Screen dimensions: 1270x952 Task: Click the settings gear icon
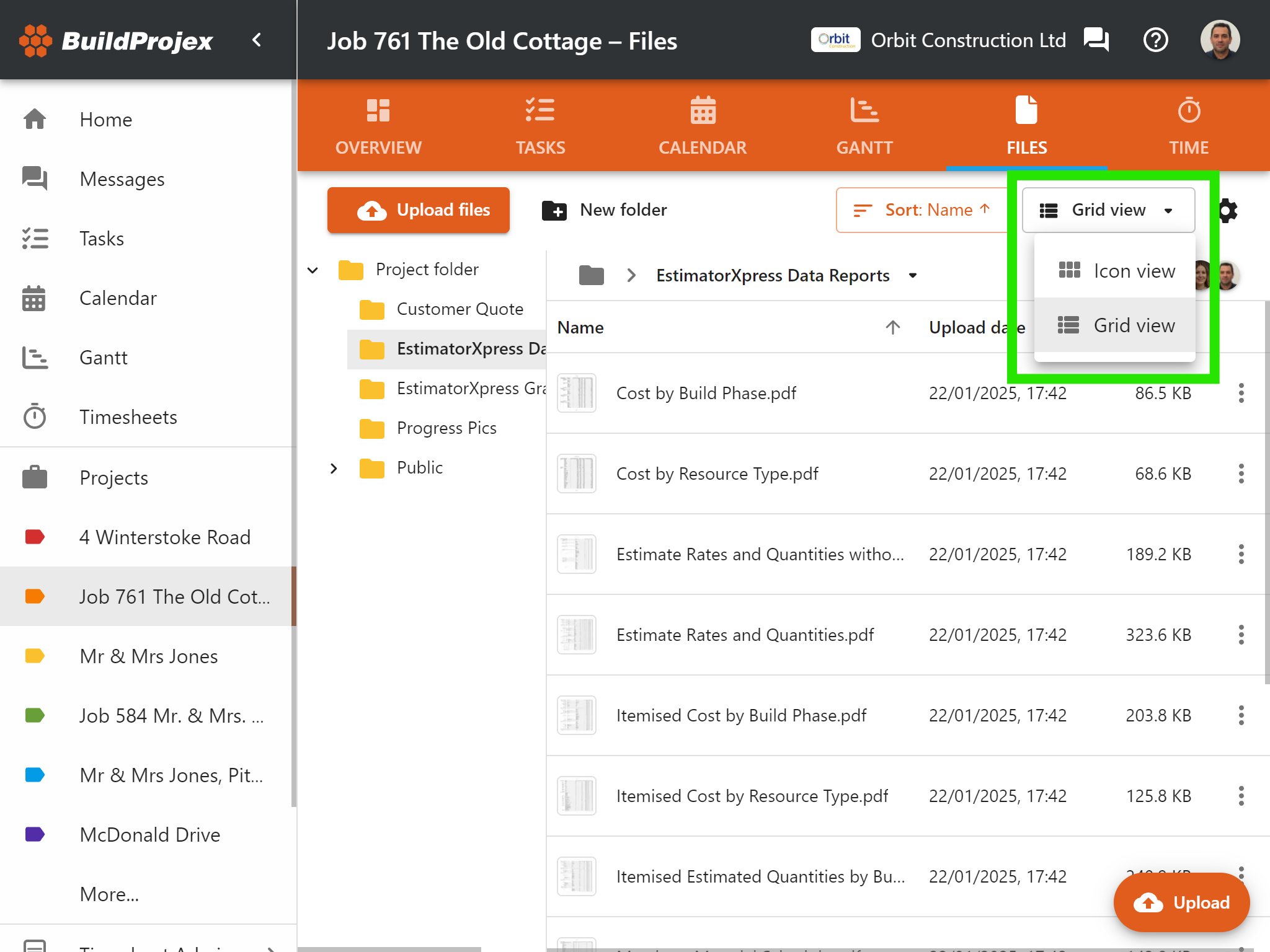1228,211
